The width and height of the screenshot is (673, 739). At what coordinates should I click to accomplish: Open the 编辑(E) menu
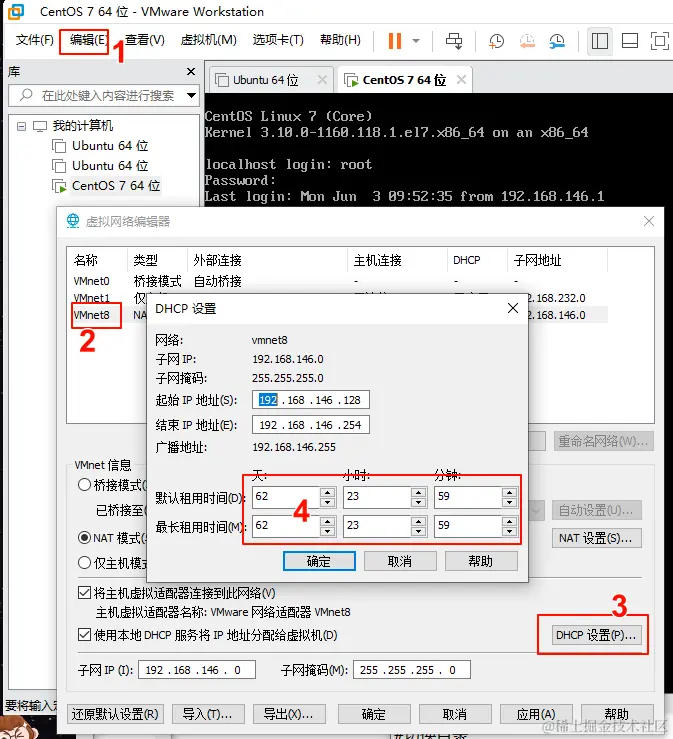click(x=88, y=40)
